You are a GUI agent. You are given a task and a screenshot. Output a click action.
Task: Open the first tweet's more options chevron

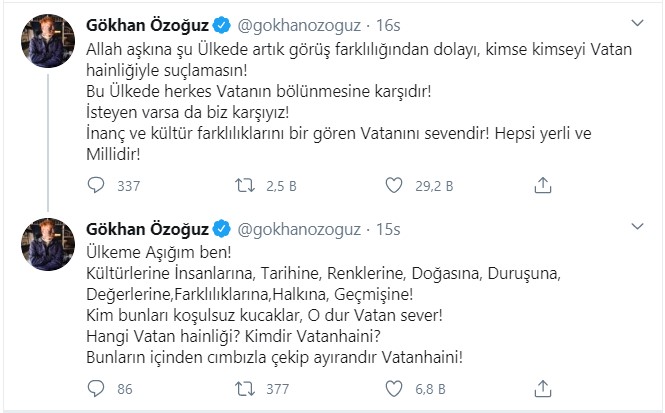click(x=637, y=21)
